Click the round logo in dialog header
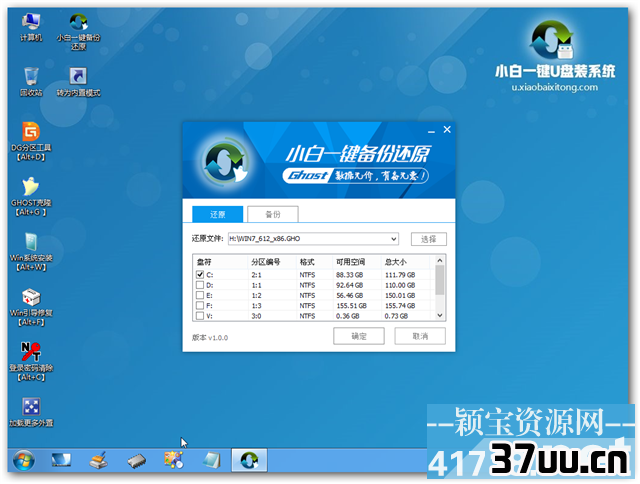The width and height of the screenshot is (640, 484). point(224,161)
